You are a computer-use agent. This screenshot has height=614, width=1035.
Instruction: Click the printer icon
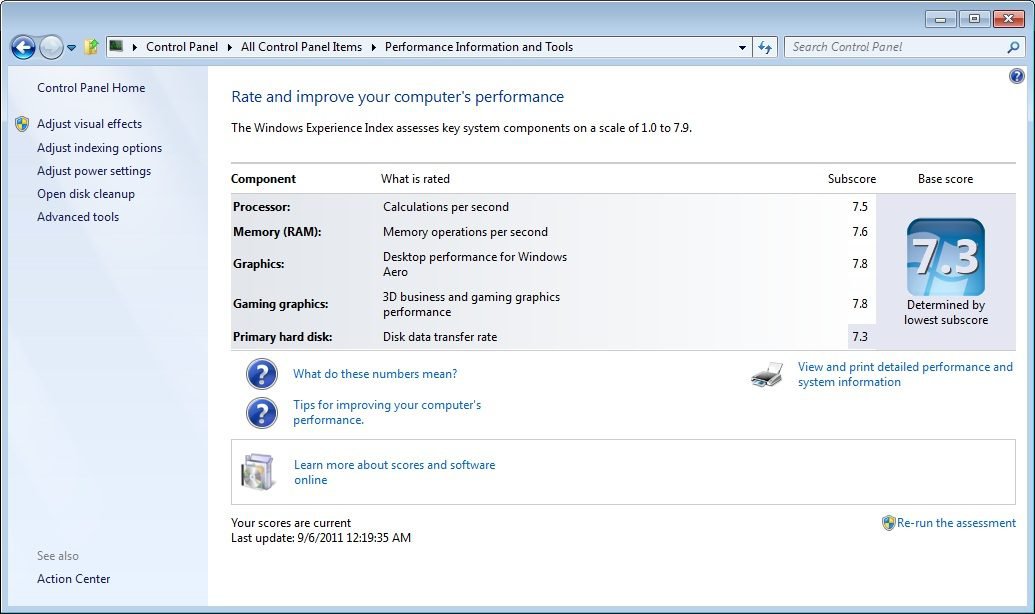(767, 374)
